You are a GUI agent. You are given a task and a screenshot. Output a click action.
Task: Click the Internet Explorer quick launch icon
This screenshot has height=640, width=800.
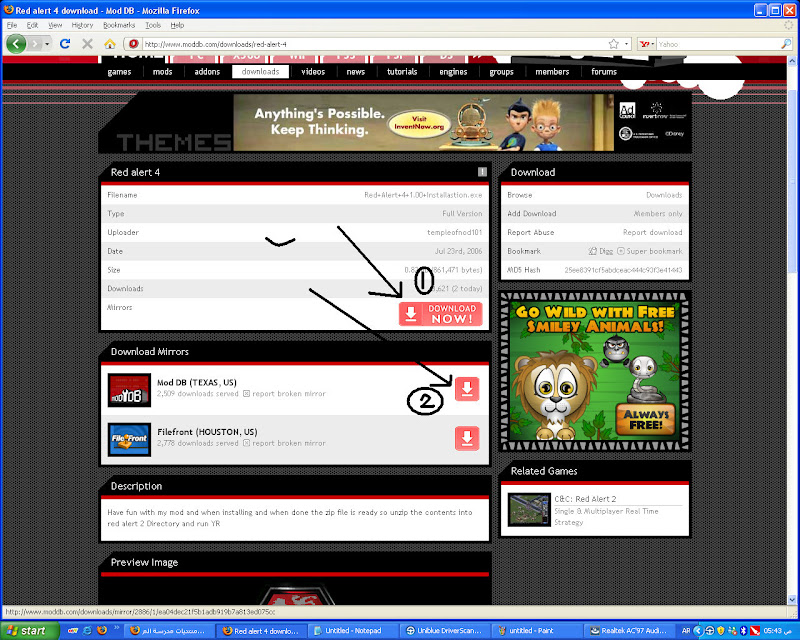(87, 631)
